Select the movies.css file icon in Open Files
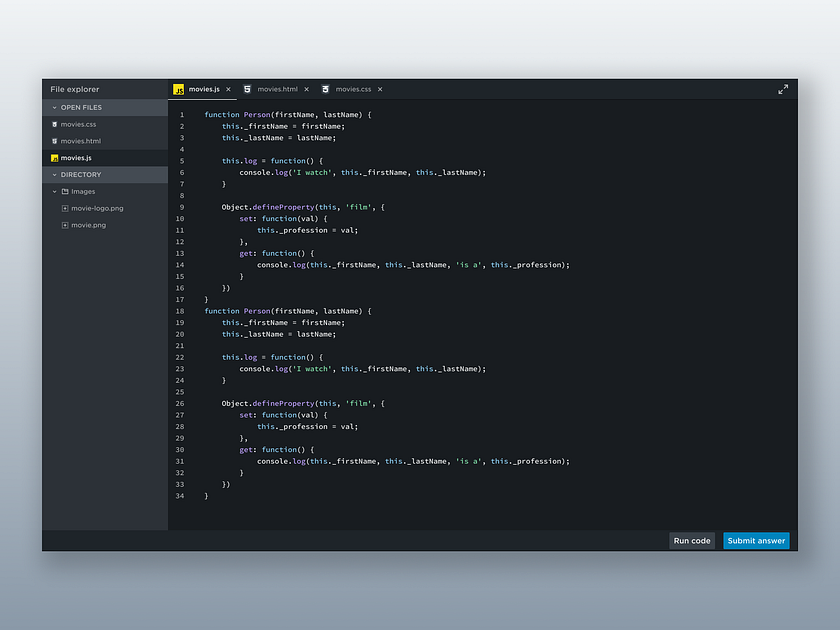This screenshot has height=630, width=840. [x=54, y=125]
